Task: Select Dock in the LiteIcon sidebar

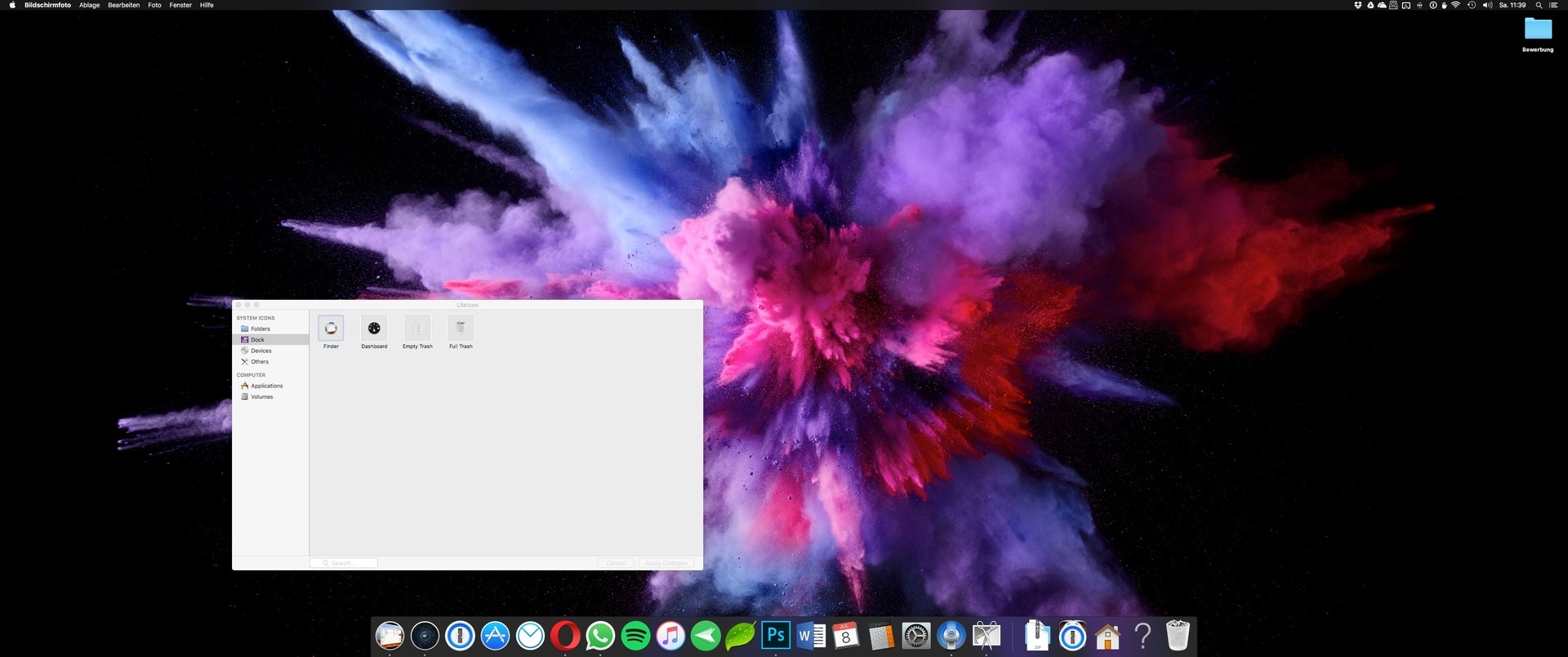Action: 270,340
